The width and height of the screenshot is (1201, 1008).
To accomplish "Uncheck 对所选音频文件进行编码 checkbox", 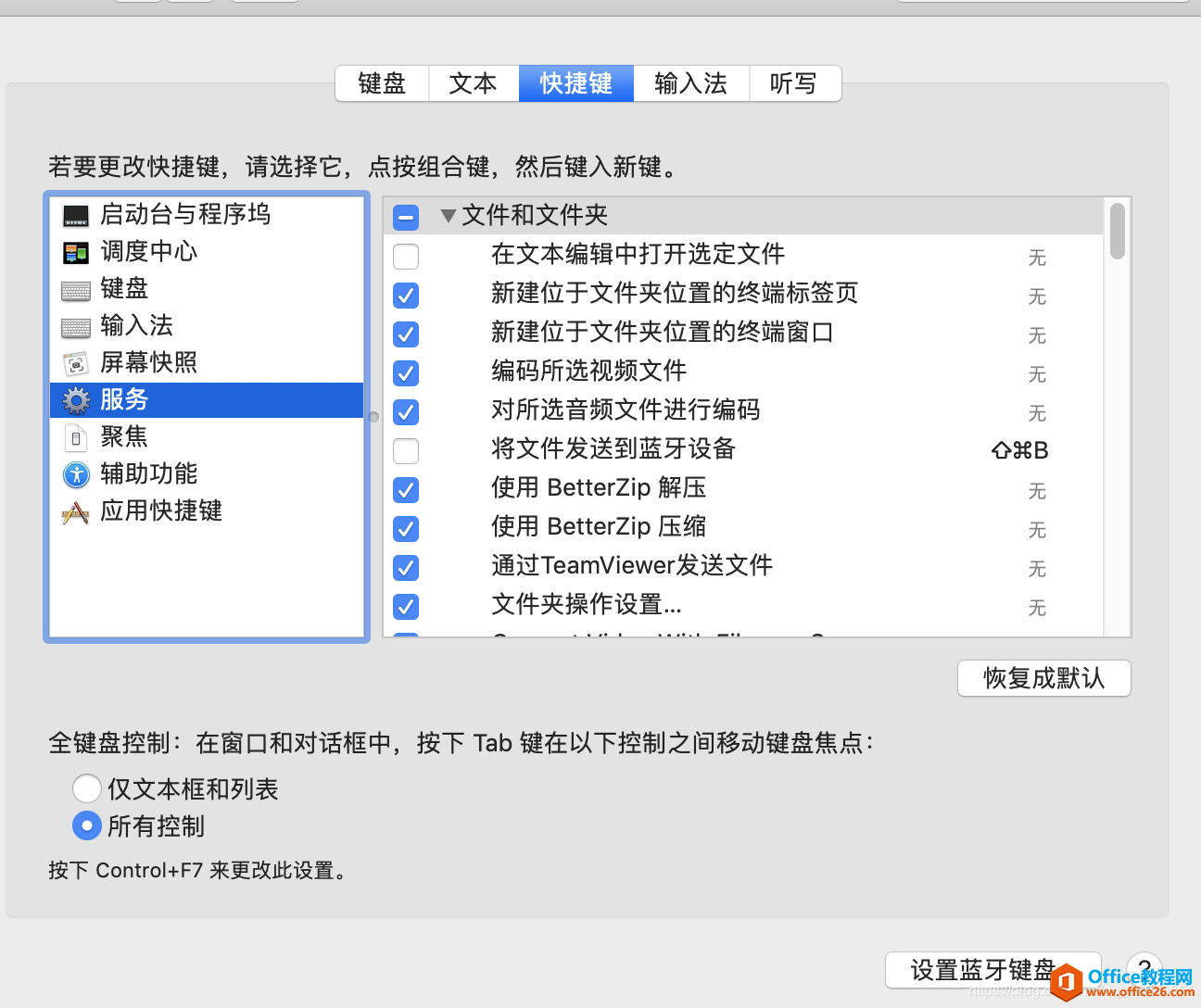I will click(406, 412).
